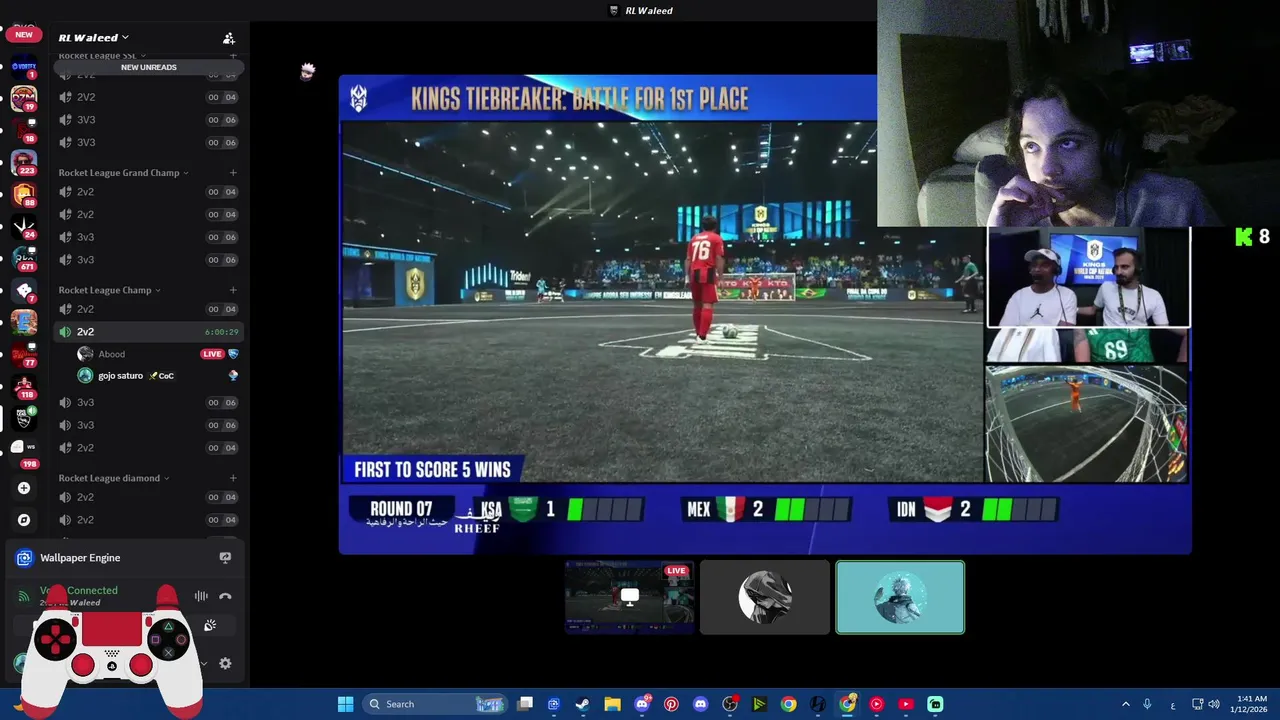Click the taskbar Search box
This screenshot has width=1280, height=720.
pos(434,704)
